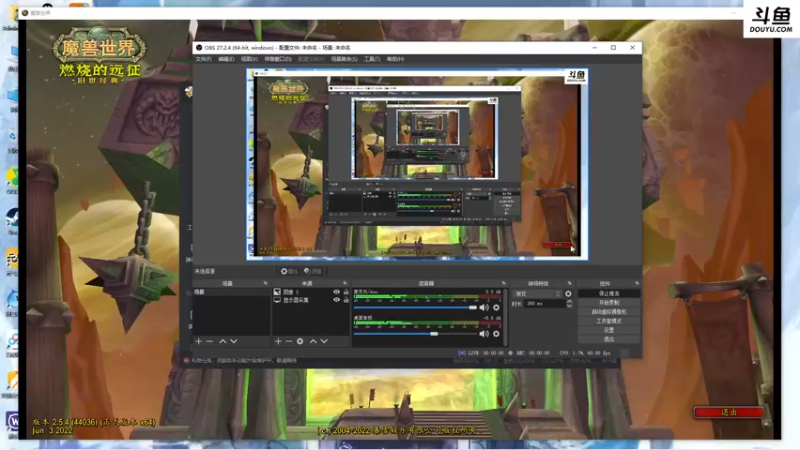
Task: Open 桌面音频 audio settings gear
Action: 496,334
